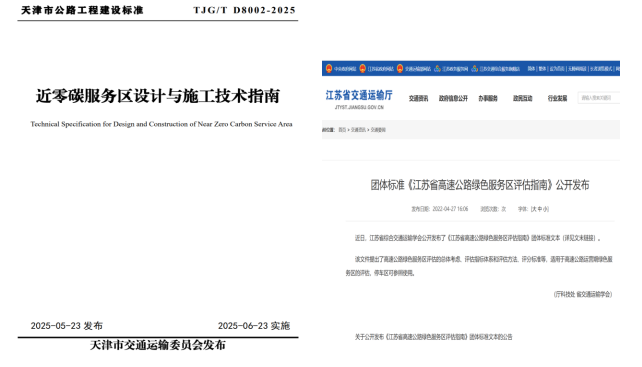This screenshot has height=367, width=642.
Task: Open the 办事服务 navigation menu
Action: 488,98
